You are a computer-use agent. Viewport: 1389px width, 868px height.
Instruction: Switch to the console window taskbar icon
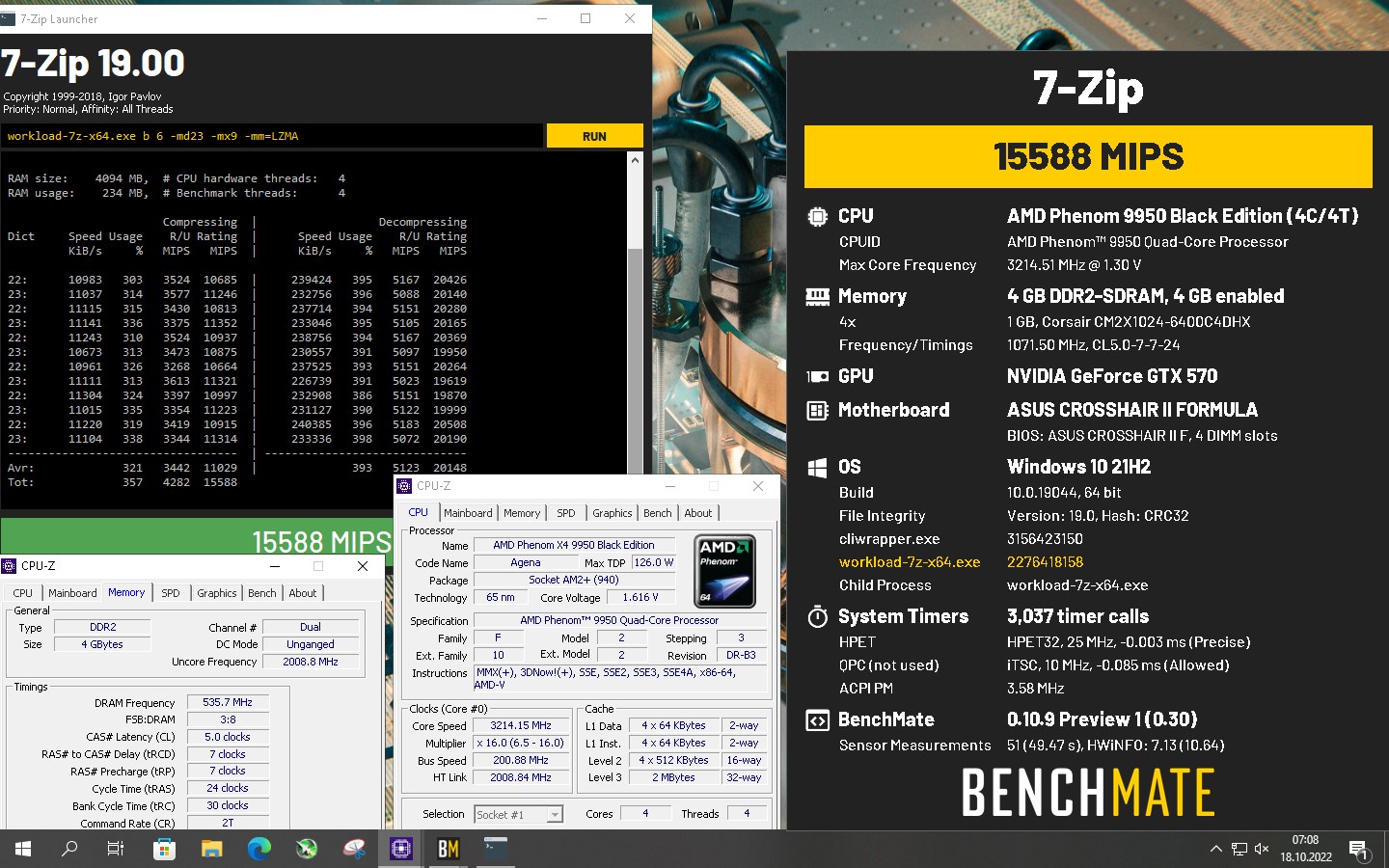click(496, 849)
